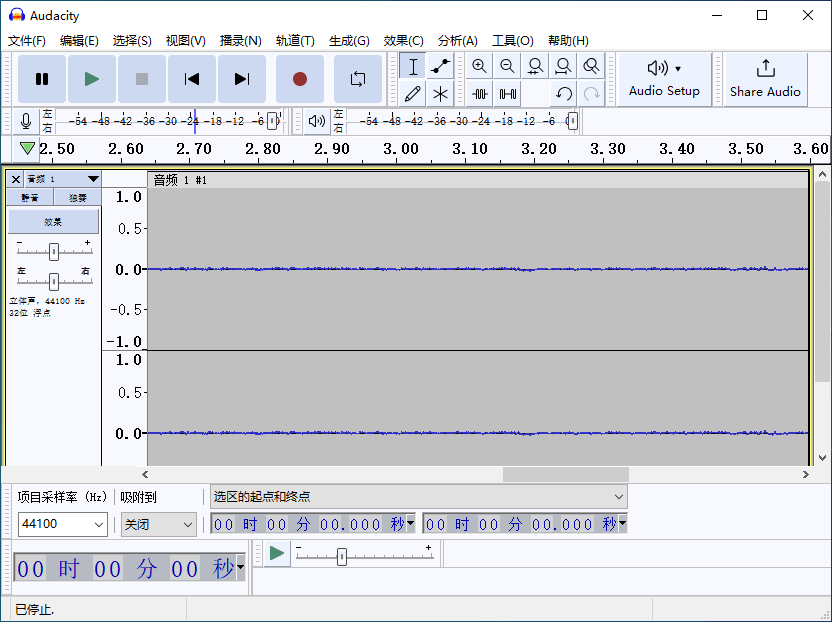Click the red Record button
The image size is (832, 622).
coord(299,78)
